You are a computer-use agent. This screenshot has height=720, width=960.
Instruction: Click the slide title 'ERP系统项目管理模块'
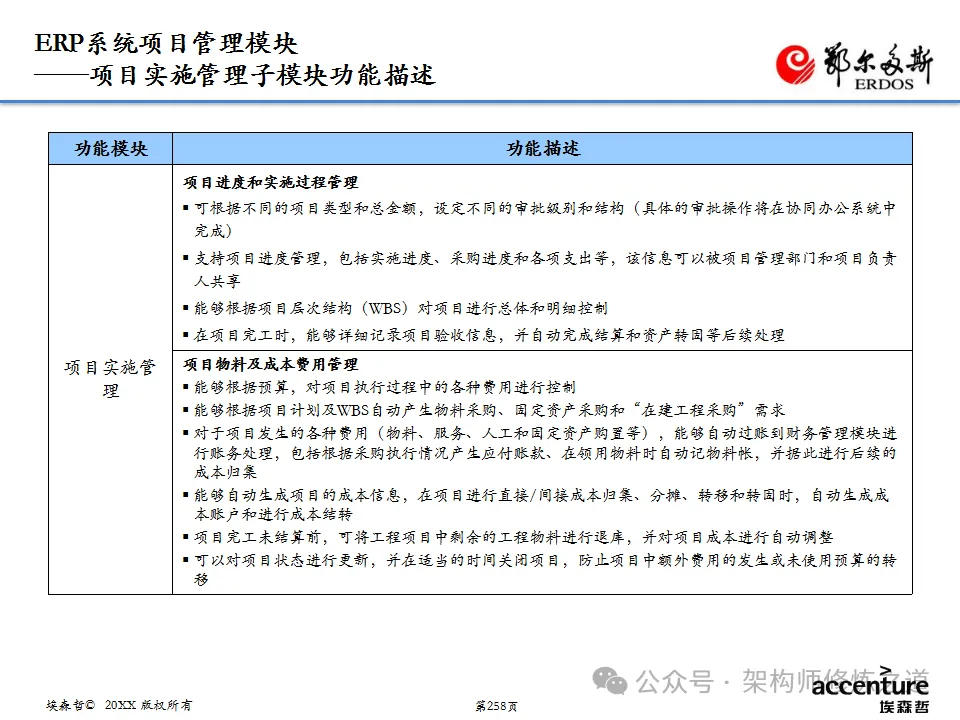tap(166, 43)
